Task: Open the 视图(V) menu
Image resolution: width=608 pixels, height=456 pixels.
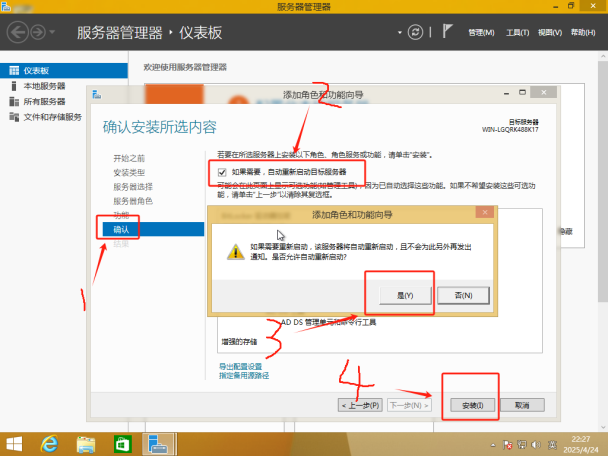Action: 550,33
